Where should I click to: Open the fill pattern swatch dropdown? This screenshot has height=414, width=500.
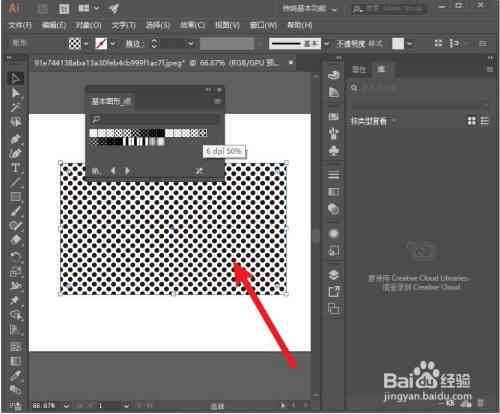[86, 44]
